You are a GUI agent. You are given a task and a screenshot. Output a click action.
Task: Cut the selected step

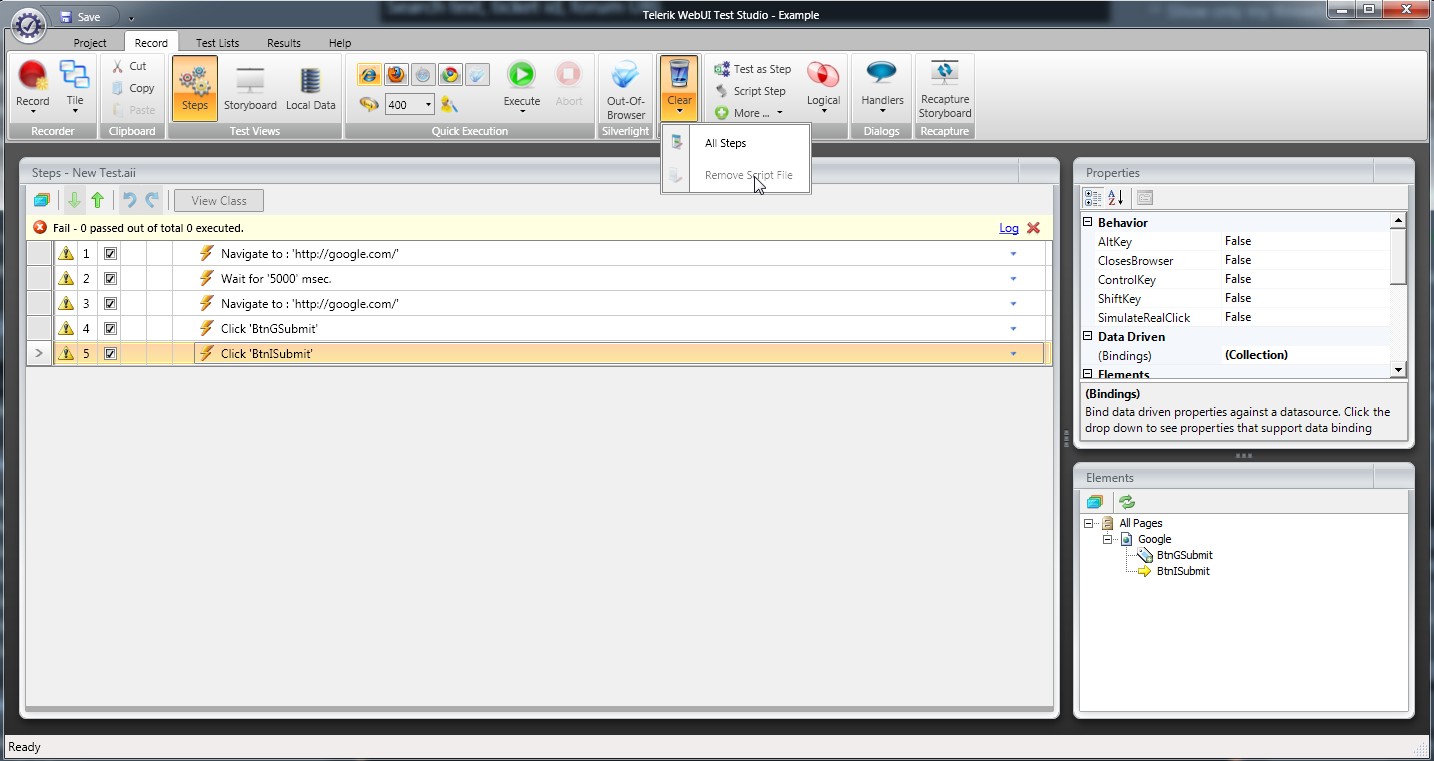point(129,66)
